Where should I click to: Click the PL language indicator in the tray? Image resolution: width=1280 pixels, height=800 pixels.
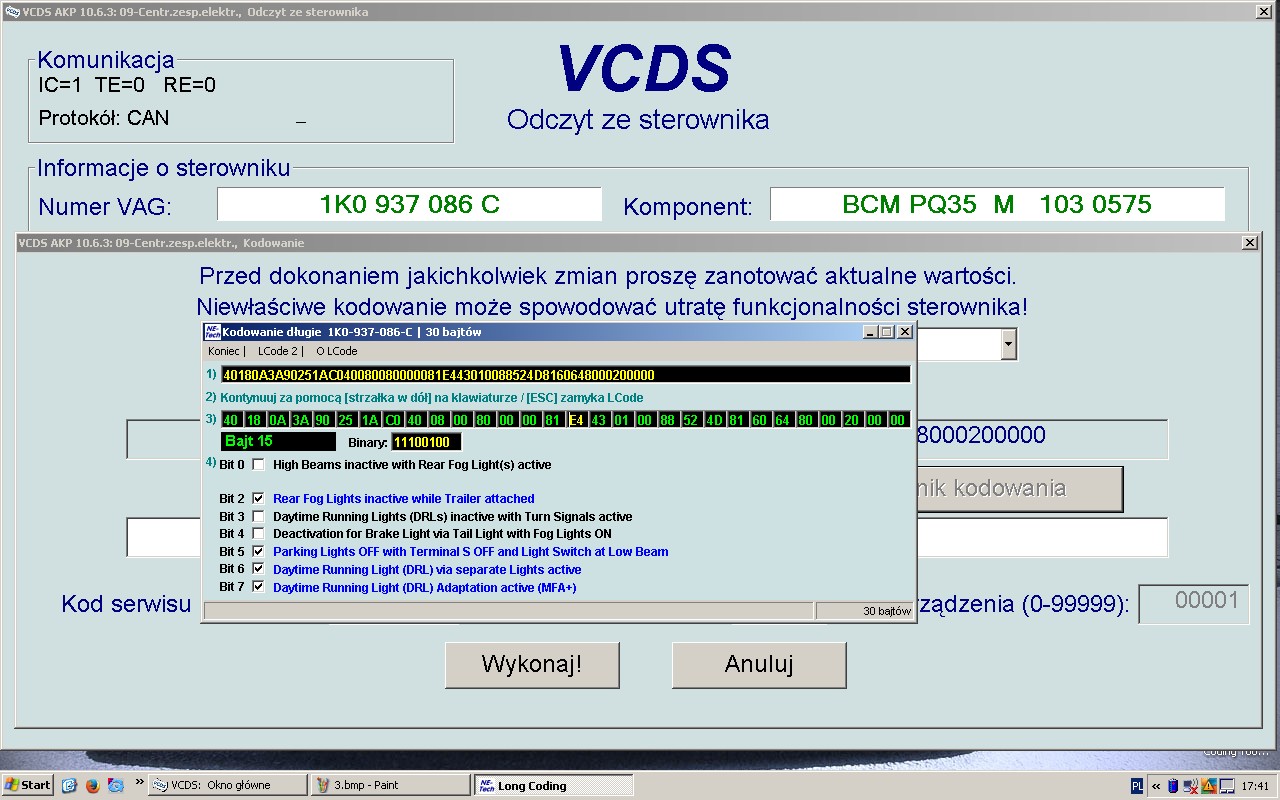pyautogui.click(x=1138, y=786)
